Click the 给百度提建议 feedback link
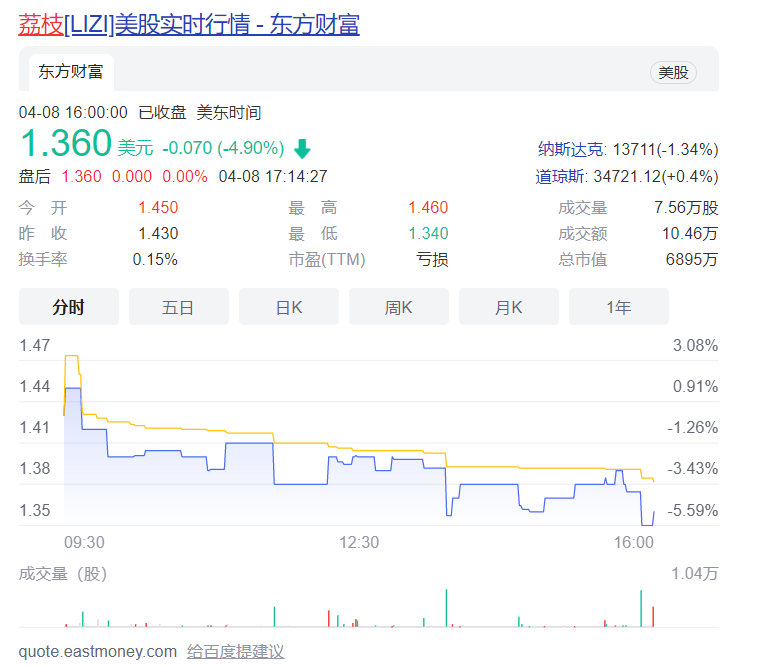 236,651
